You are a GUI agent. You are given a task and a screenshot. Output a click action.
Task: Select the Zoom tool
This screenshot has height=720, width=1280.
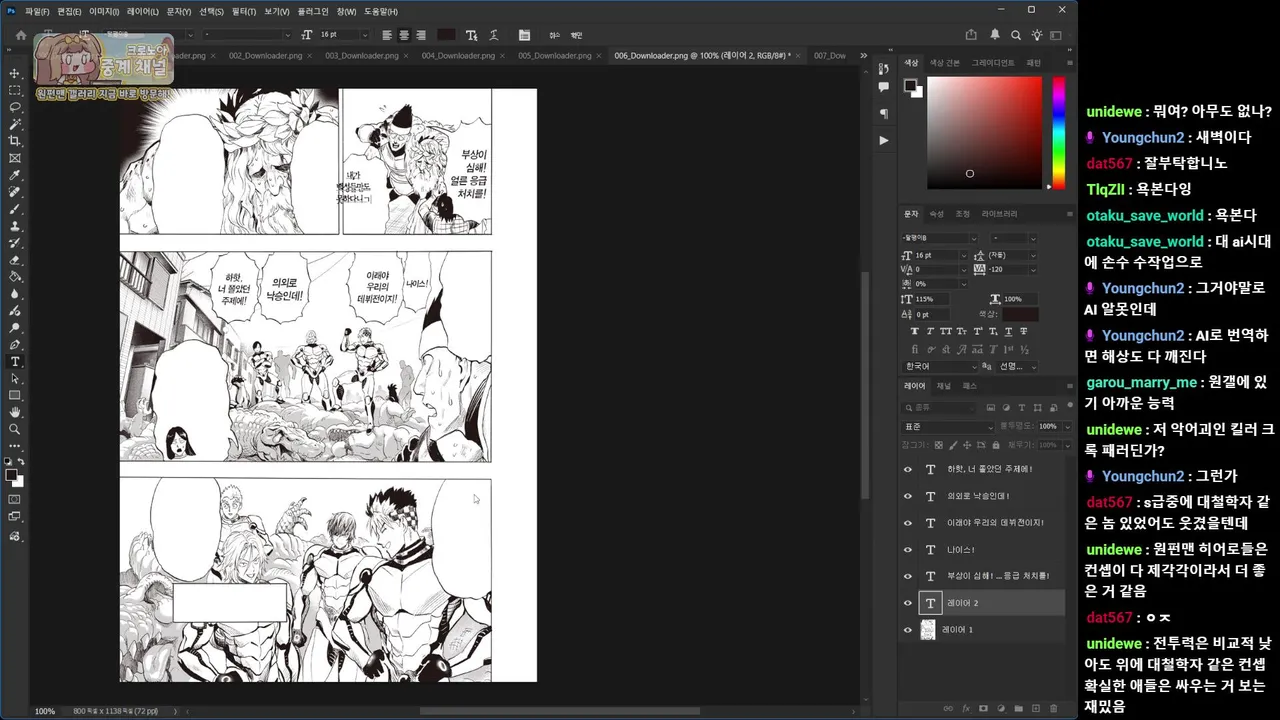(x=14, y=429)
